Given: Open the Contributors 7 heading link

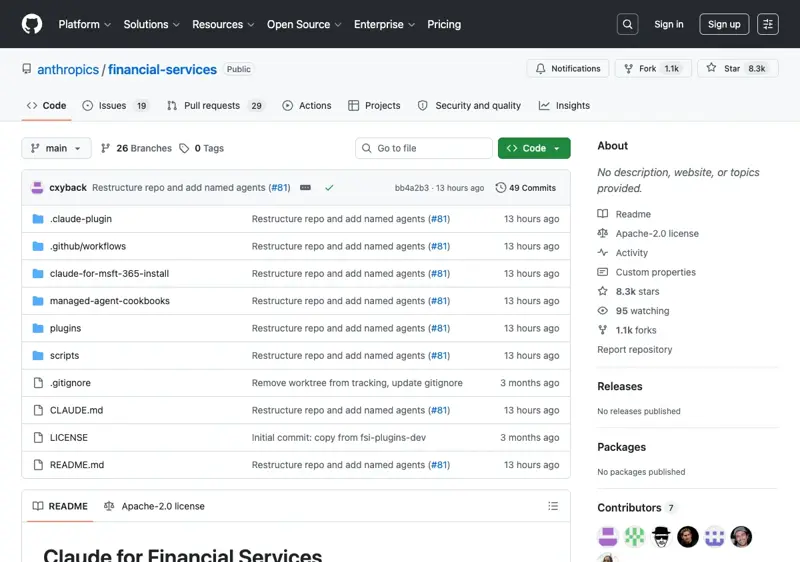Looking at the screenshot, I should click(x=636, y=508).
